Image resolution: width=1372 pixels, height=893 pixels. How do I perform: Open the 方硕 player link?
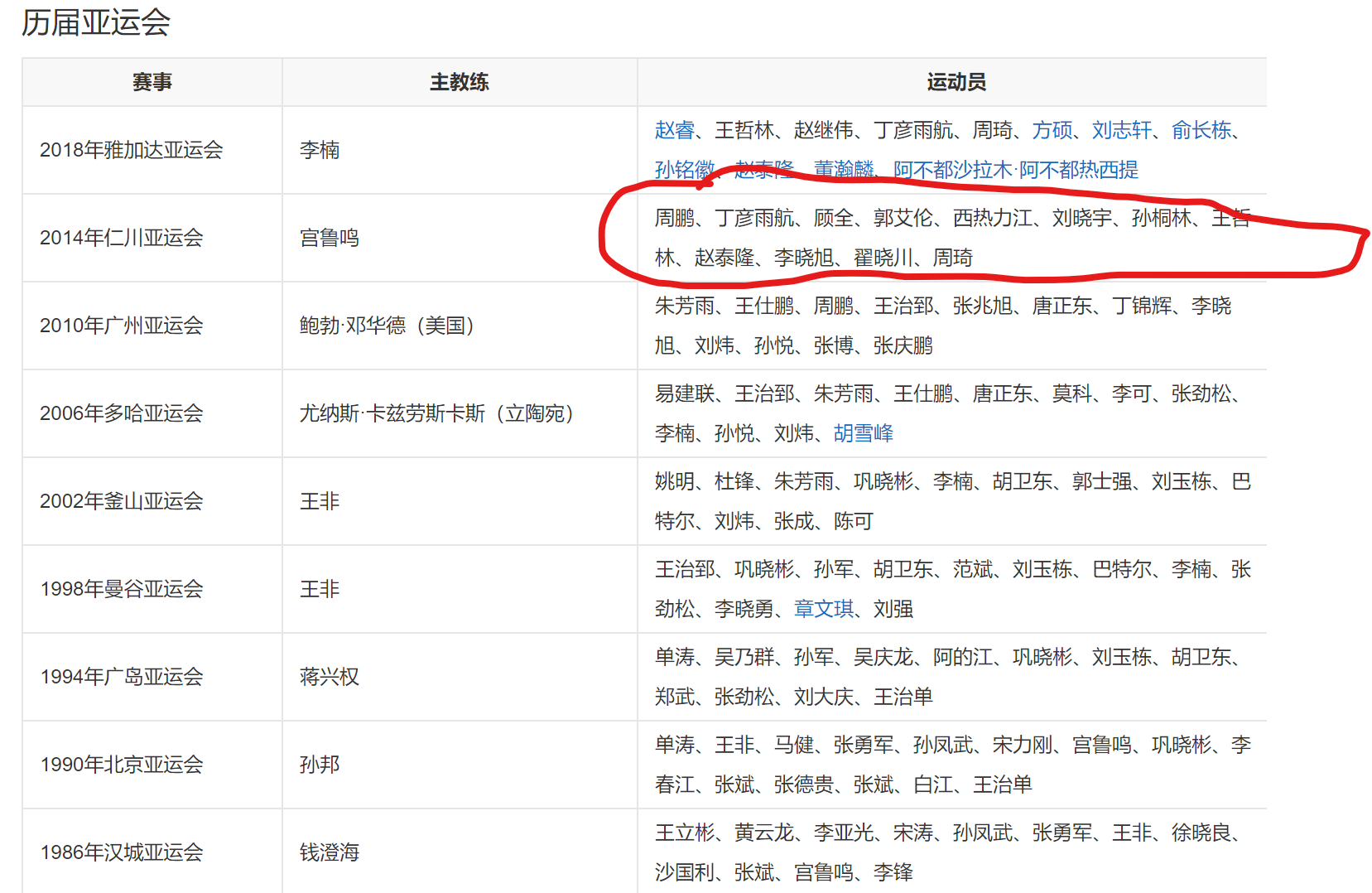click(1052, 130)
